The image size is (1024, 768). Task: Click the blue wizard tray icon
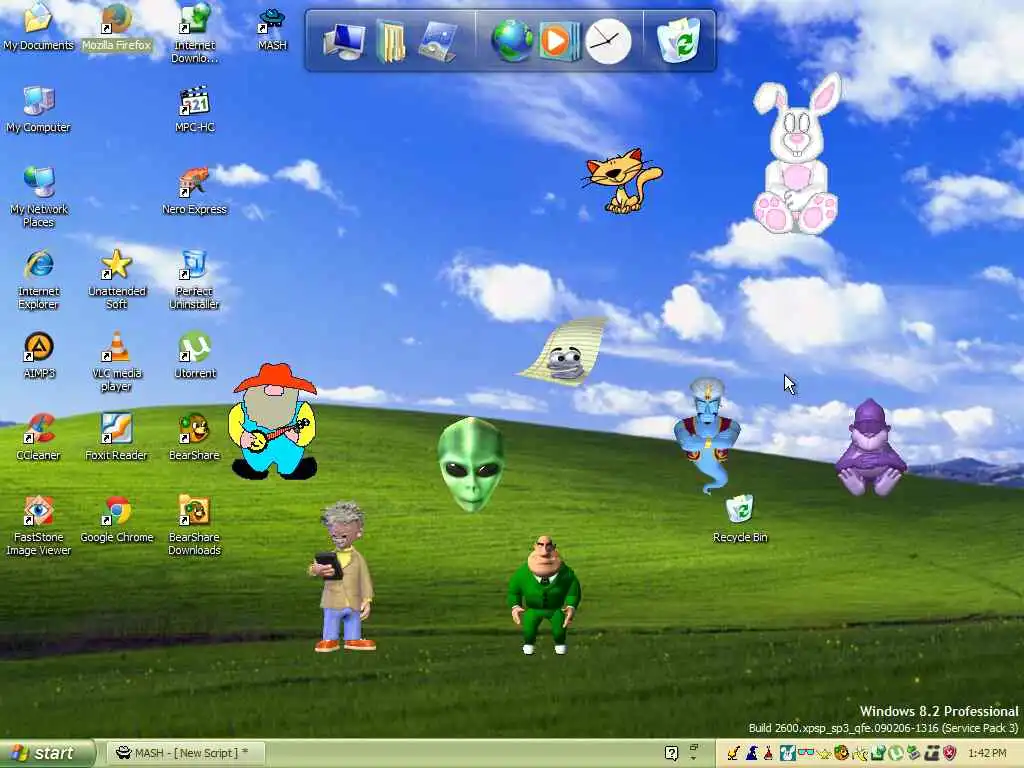(752, 753)
